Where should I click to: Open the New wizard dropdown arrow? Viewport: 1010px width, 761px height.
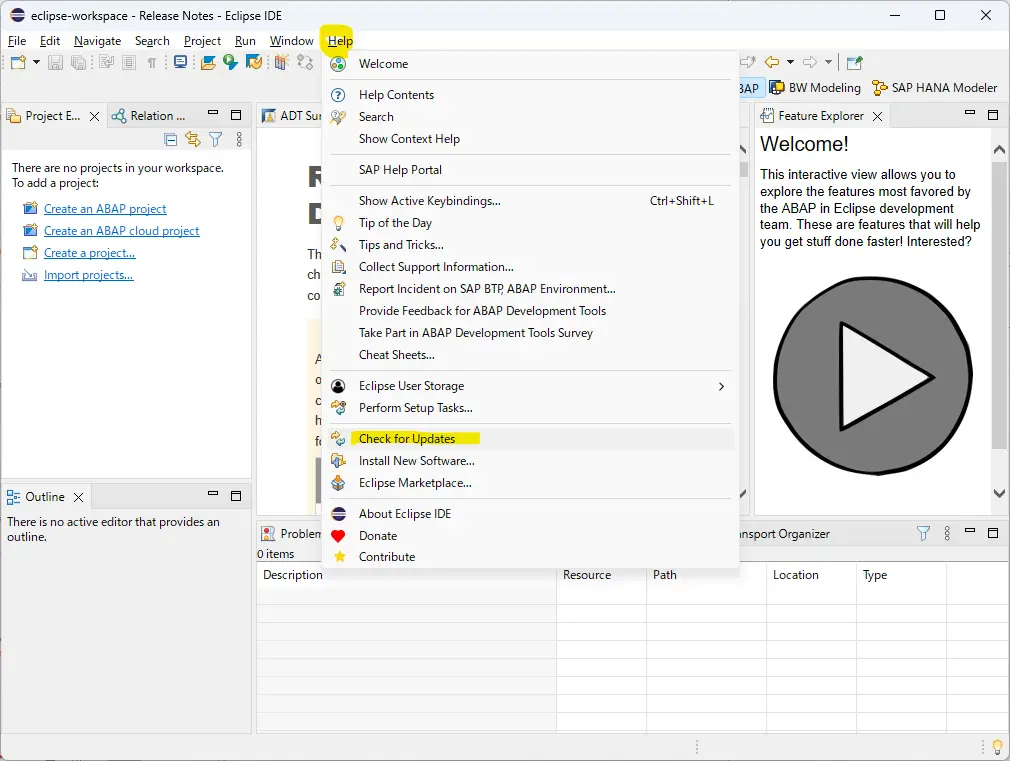[36, 63]
